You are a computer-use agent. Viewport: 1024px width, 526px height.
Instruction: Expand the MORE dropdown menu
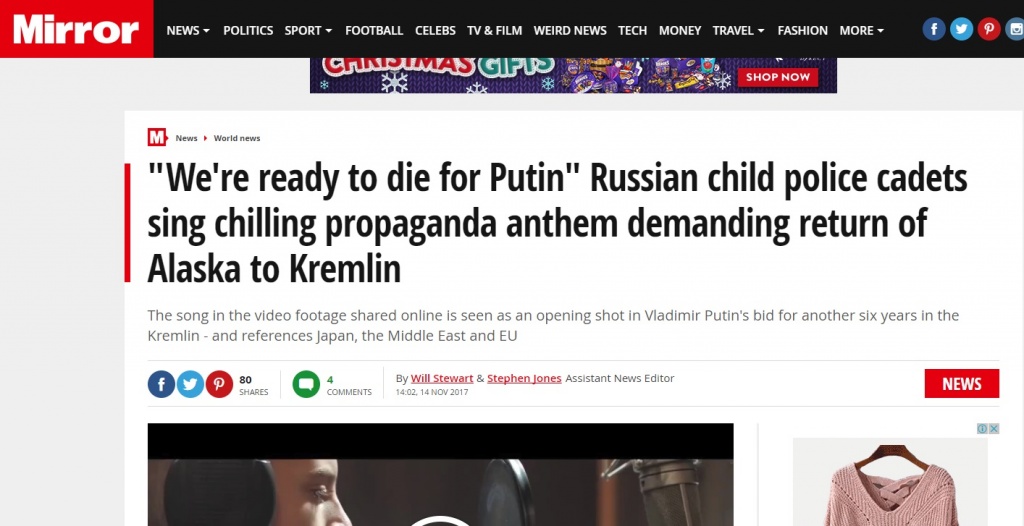[861, 30]
